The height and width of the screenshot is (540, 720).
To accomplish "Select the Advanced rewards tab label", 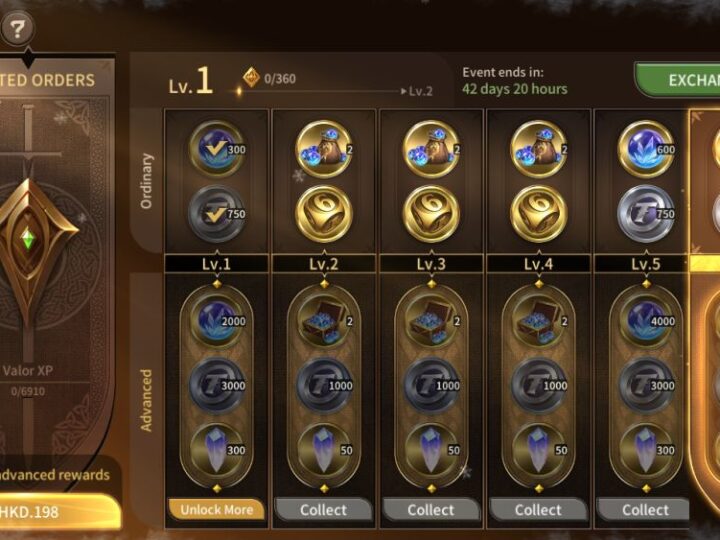I will point(146,400).
